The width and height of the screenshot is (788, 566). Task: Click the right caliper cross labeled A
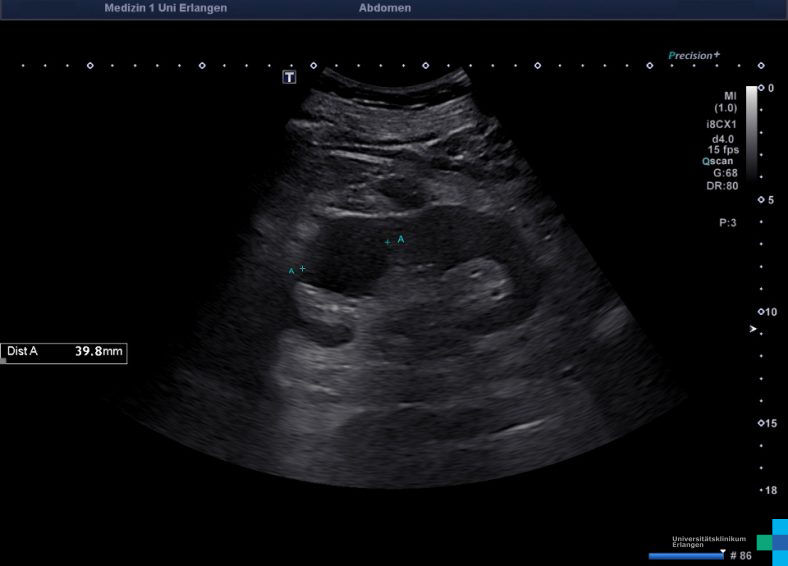[x=388, y=242]
